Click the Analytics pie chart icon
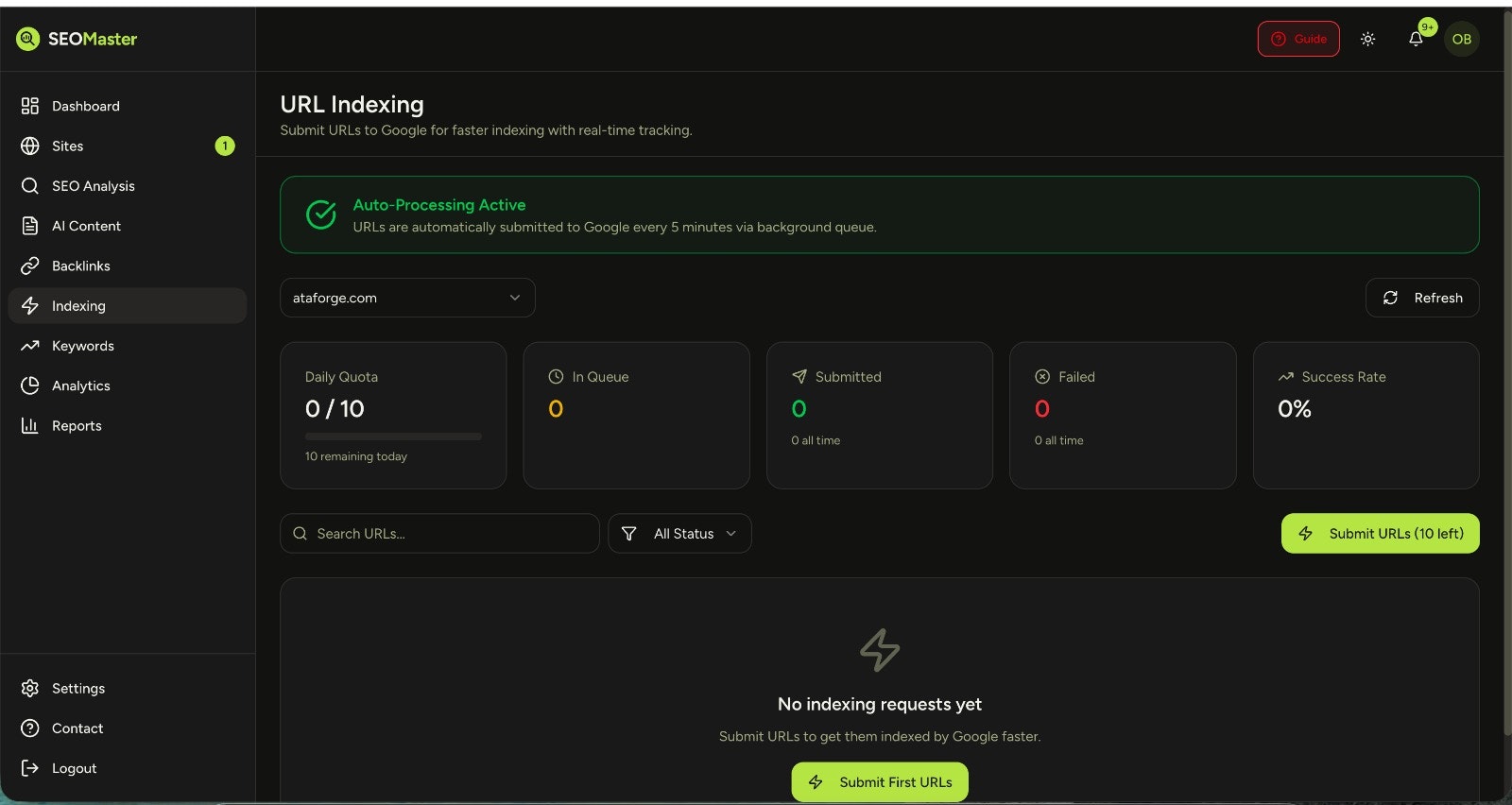Image resolution: width=1512 pixels, height=805 pixels. pos(30,385)
